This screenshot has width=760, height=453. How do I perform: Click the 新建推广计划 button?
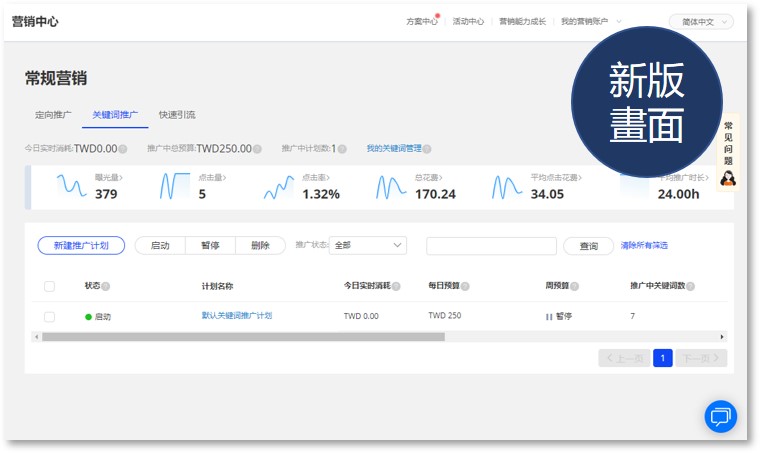(80, 245)
